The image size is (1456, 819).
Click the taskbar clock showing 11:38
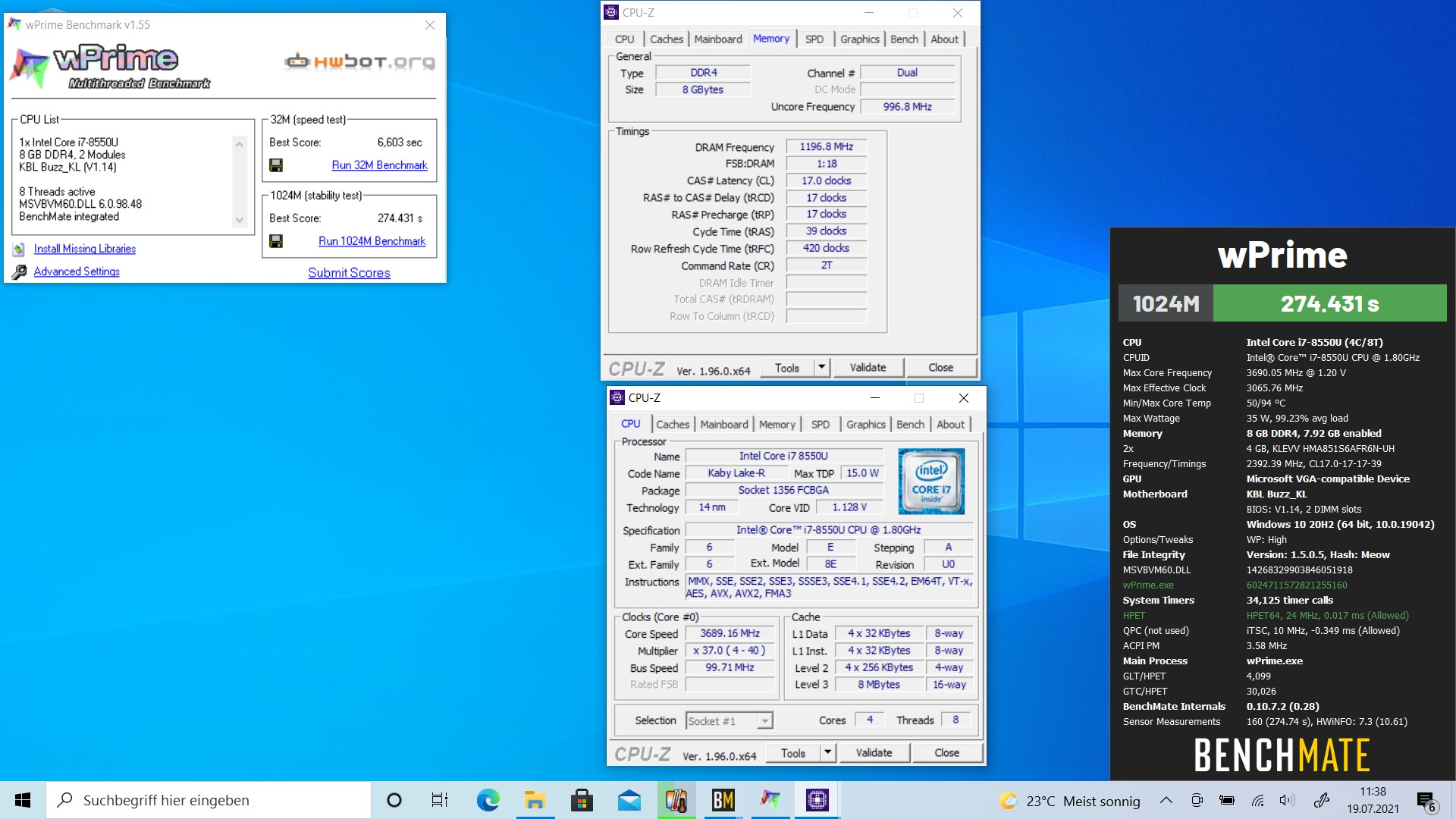coord(1373,801)
